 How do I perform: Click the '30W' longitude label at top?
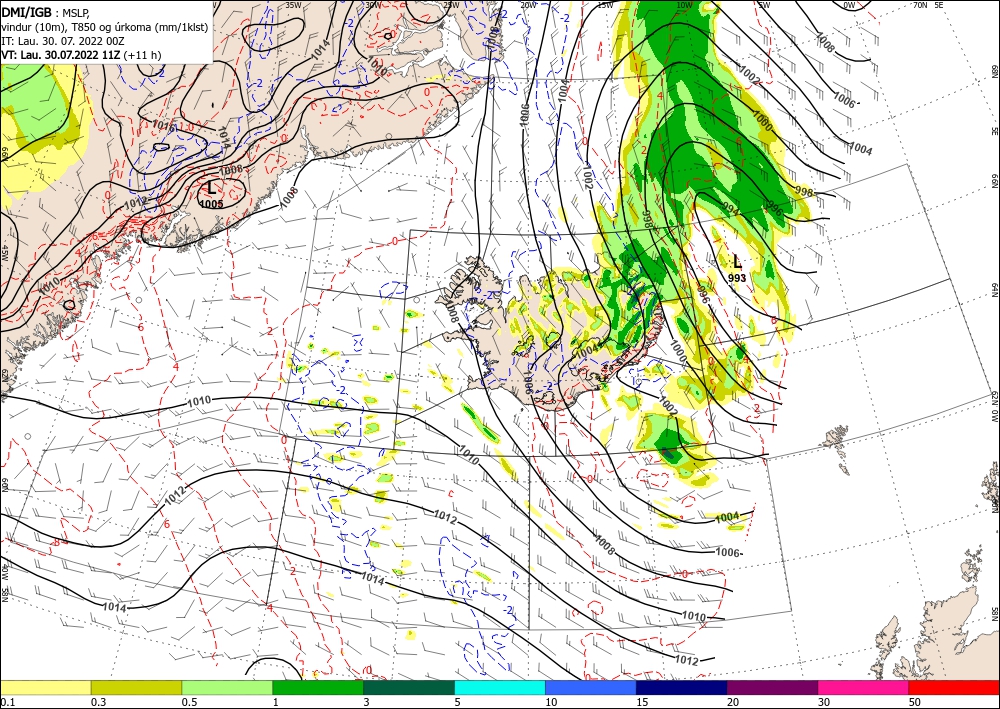[x=373, y=5]
